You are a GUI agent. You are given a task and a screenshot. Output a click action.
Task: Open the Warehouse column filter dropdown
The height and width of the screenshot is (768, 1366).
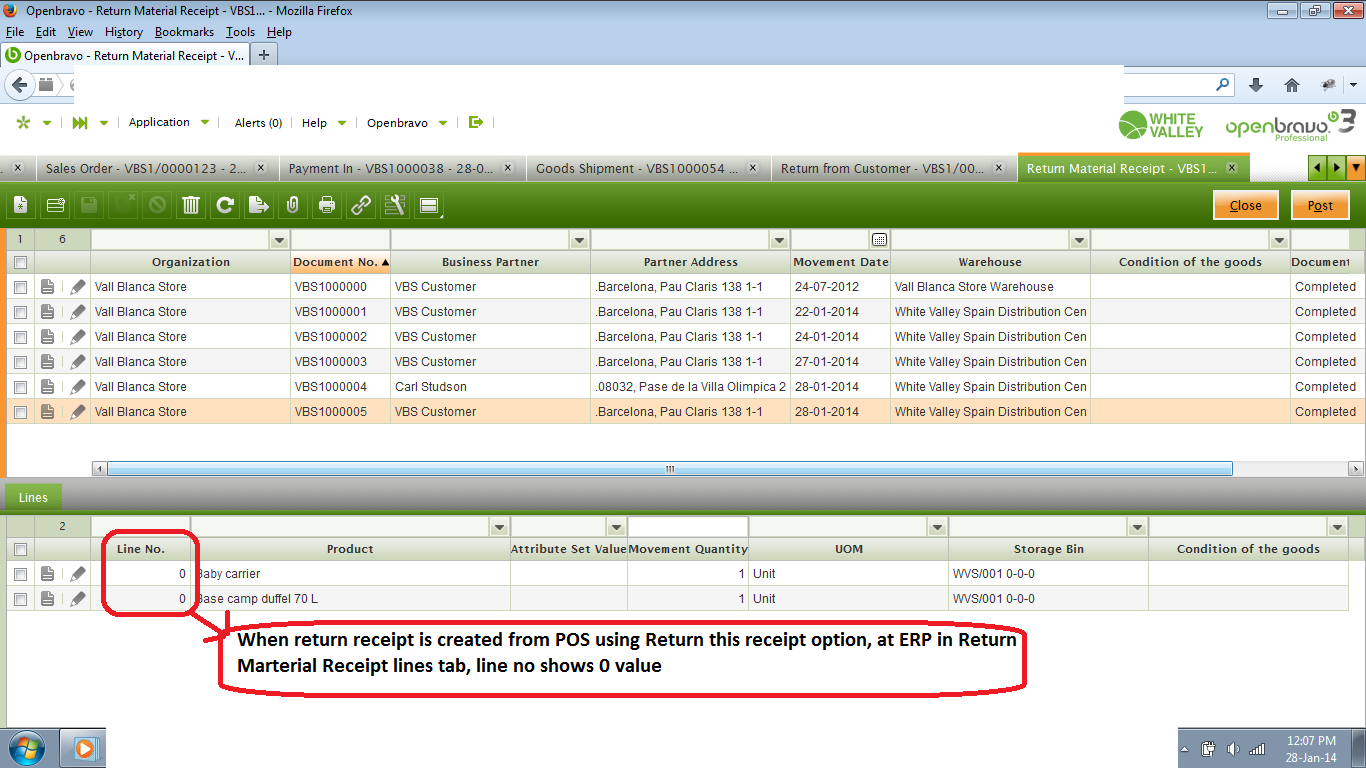click(x=1078, y=240)
